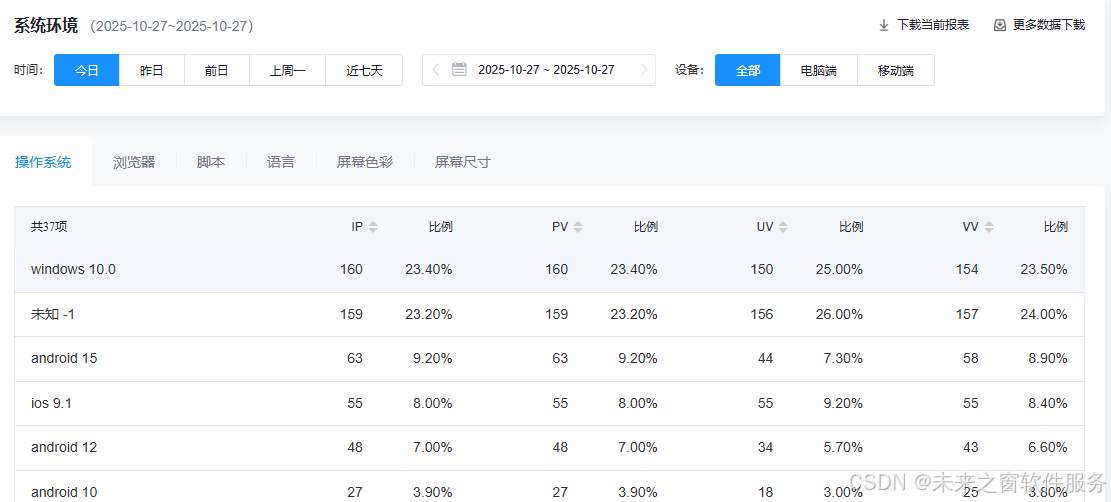Viewport: 1111px width, 502px height.
Task: Switch to the 屏幕色彩 tab
Action: pyautogui.click(x=365, y=162)
